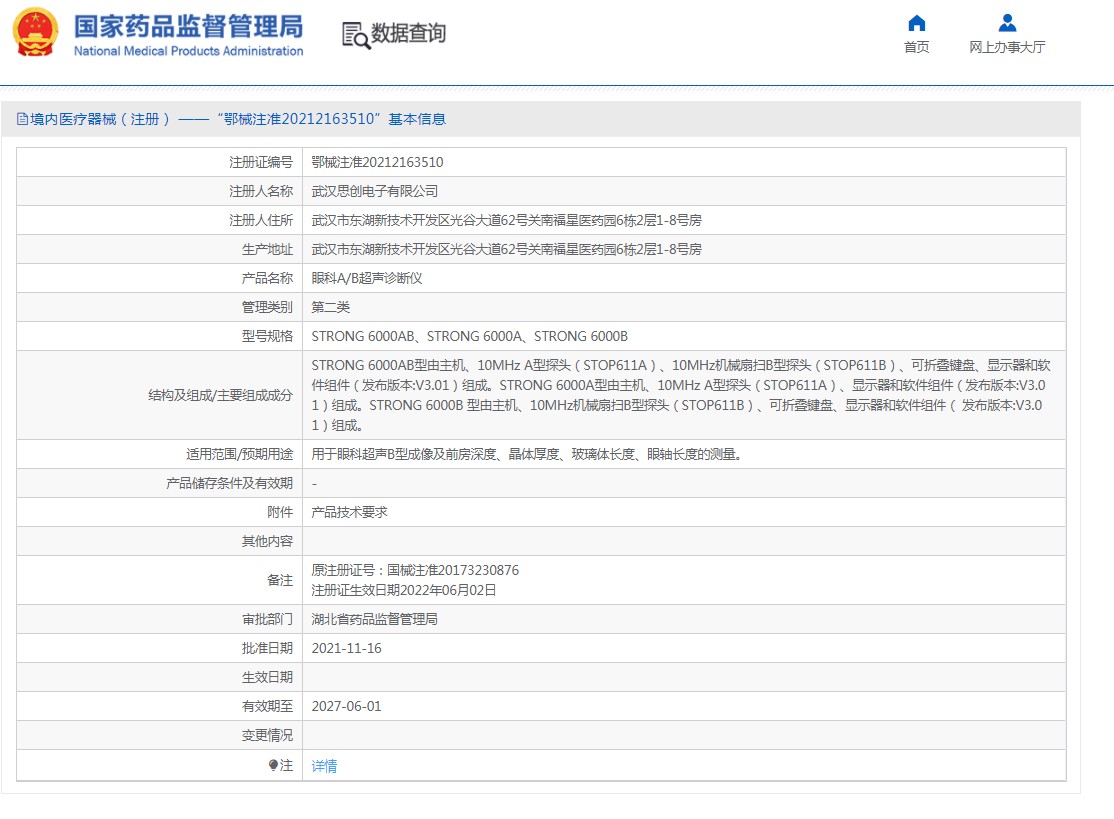This screenshot has height=819, width=1114.
Task: Click the 型号规格 row label
Action: pos(267,336)
